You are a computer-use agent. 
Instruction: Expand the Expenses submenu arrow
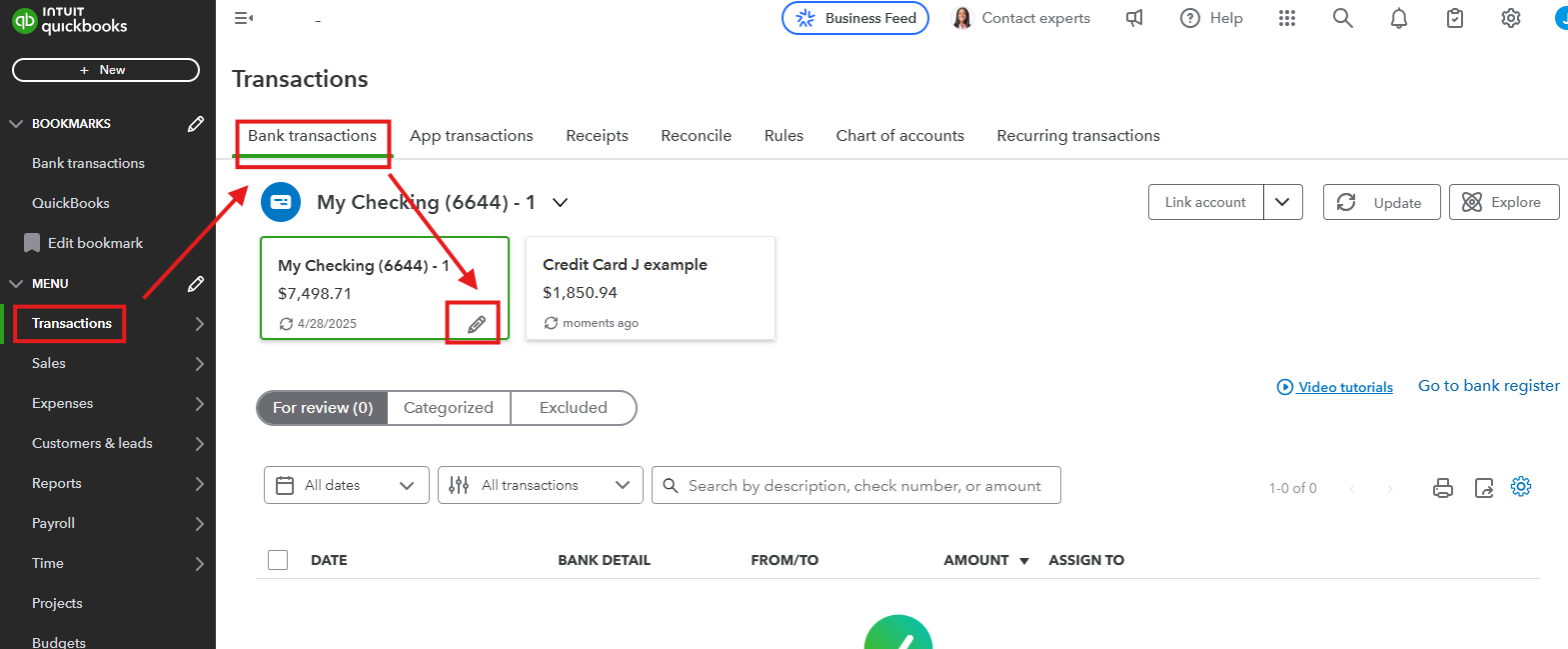click(200, 404)
